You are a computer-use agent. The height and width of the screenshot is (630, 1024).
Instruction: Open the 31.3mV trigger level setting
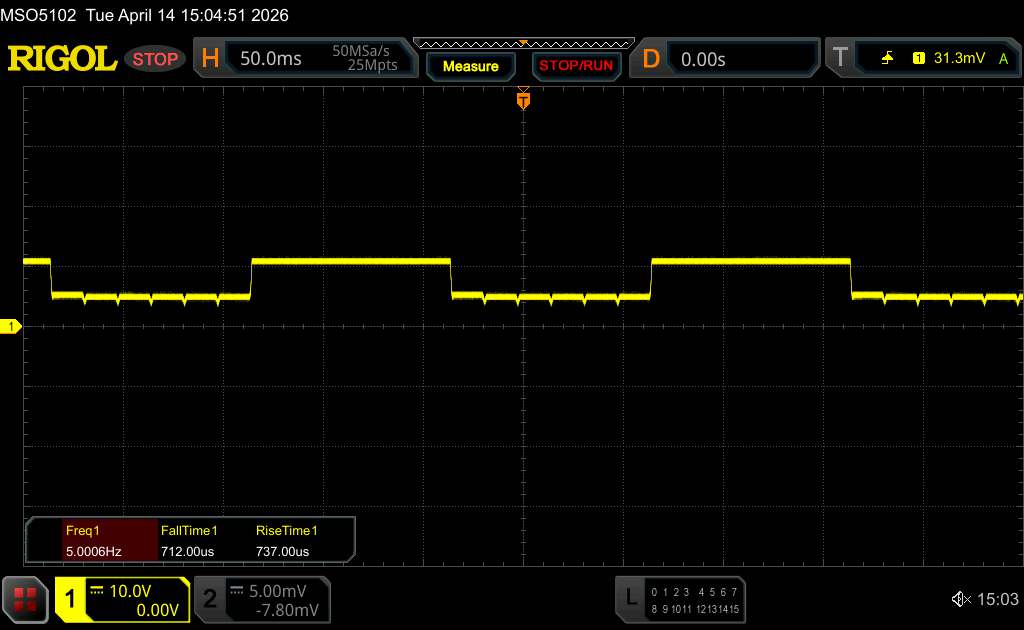point(957,59)
